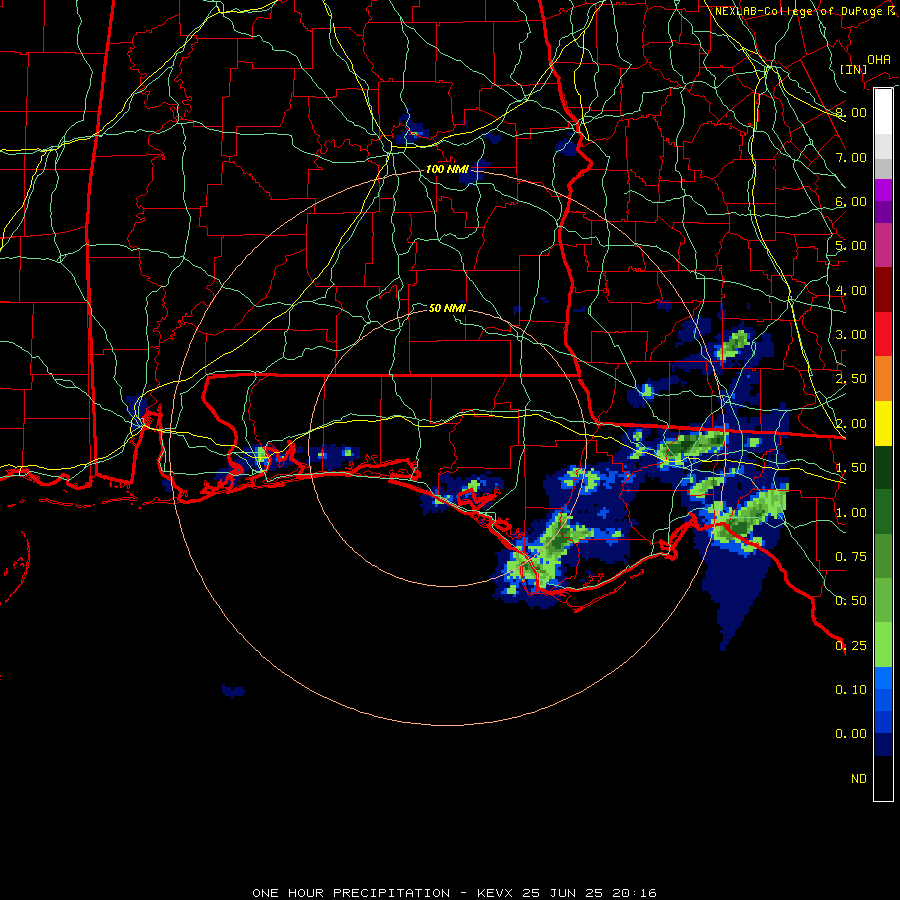The width and height of the screenshot is (900, 900).
Task: Select the darkest green legend swatch
Action: (883, 467)
